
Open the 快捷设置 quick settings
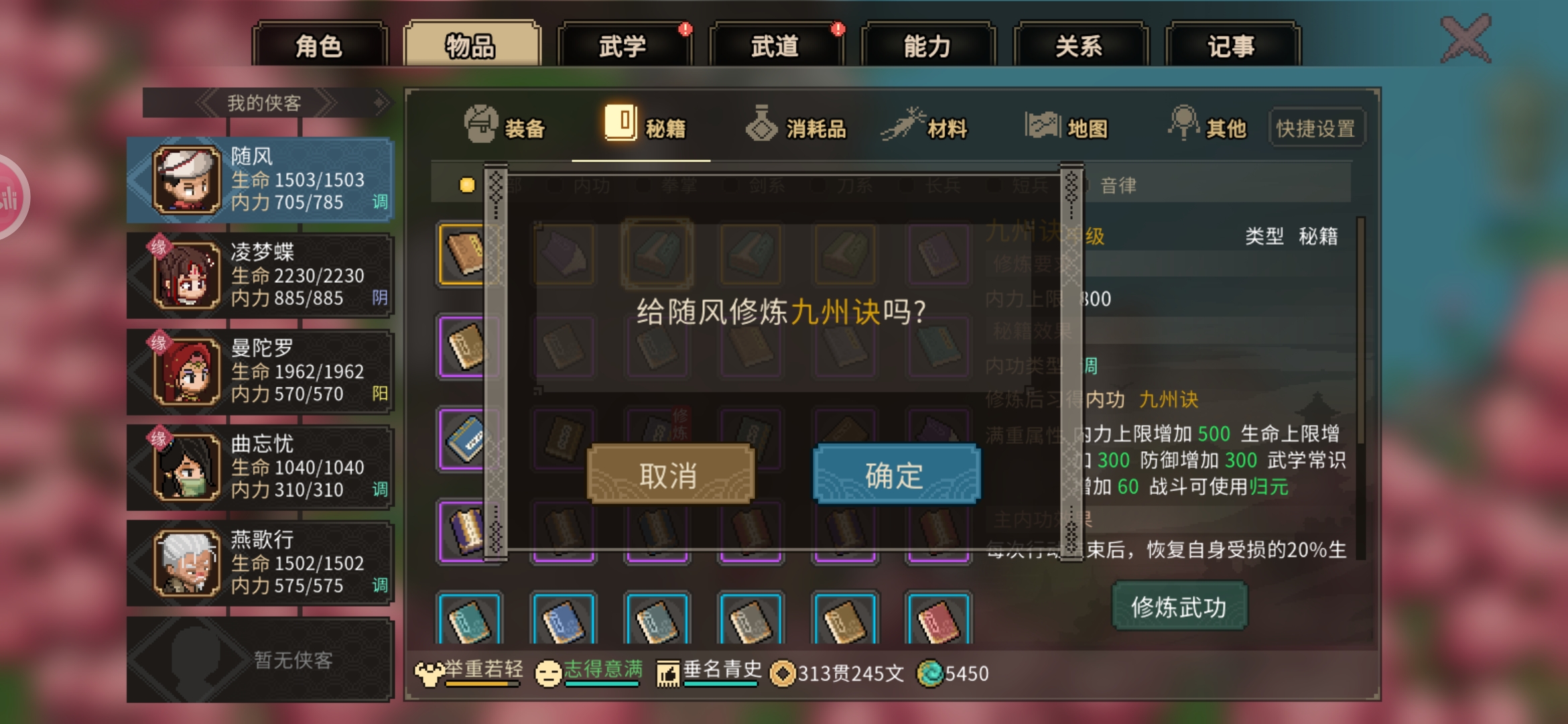[1316, 127]
